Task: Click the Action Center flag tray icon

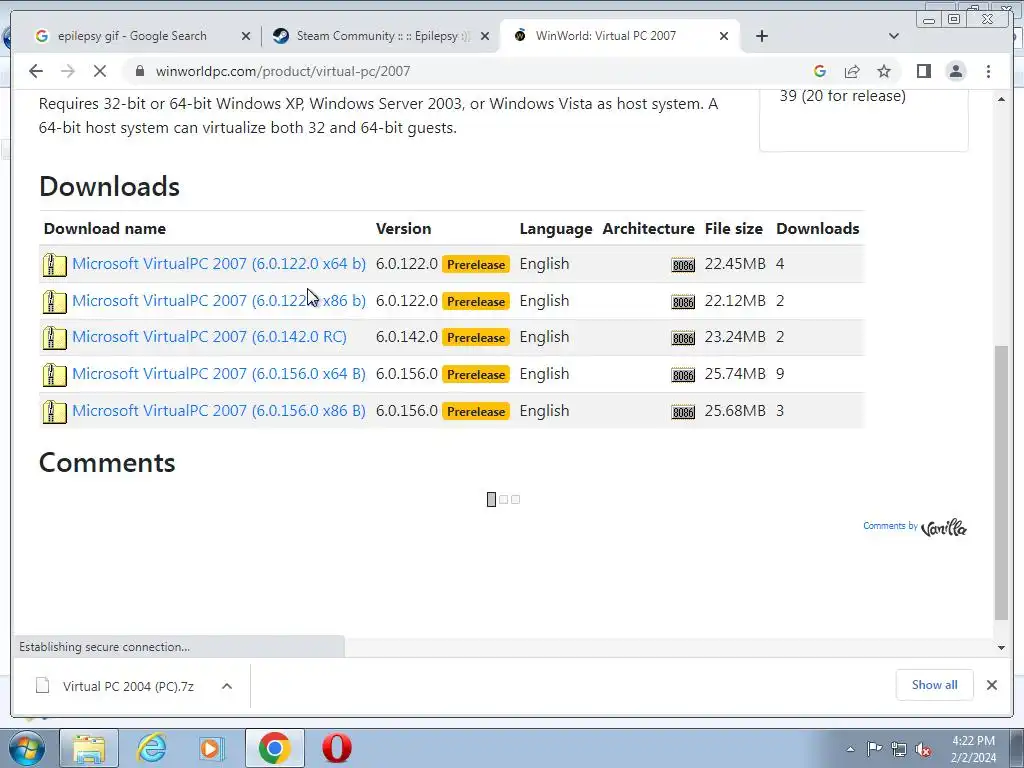Action: tap(874, 749)
